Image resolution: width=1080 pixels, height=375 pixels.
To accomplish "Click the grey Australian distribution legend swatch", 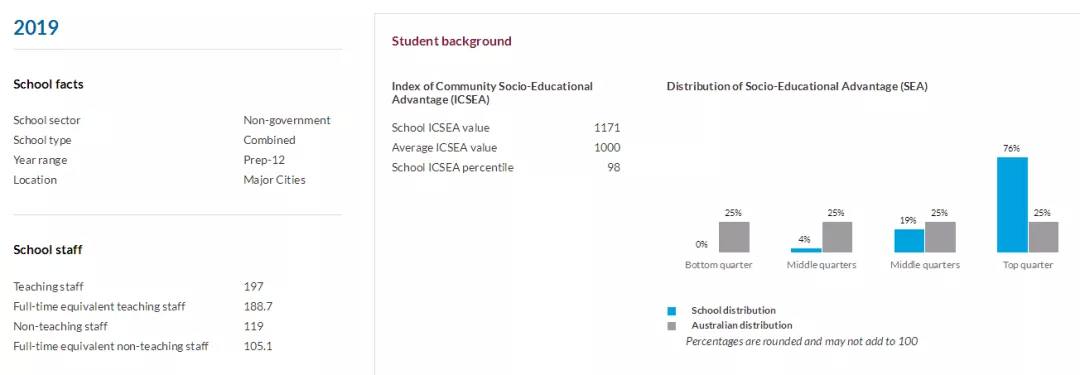I will pyautogui.click(x=672, y=325).
